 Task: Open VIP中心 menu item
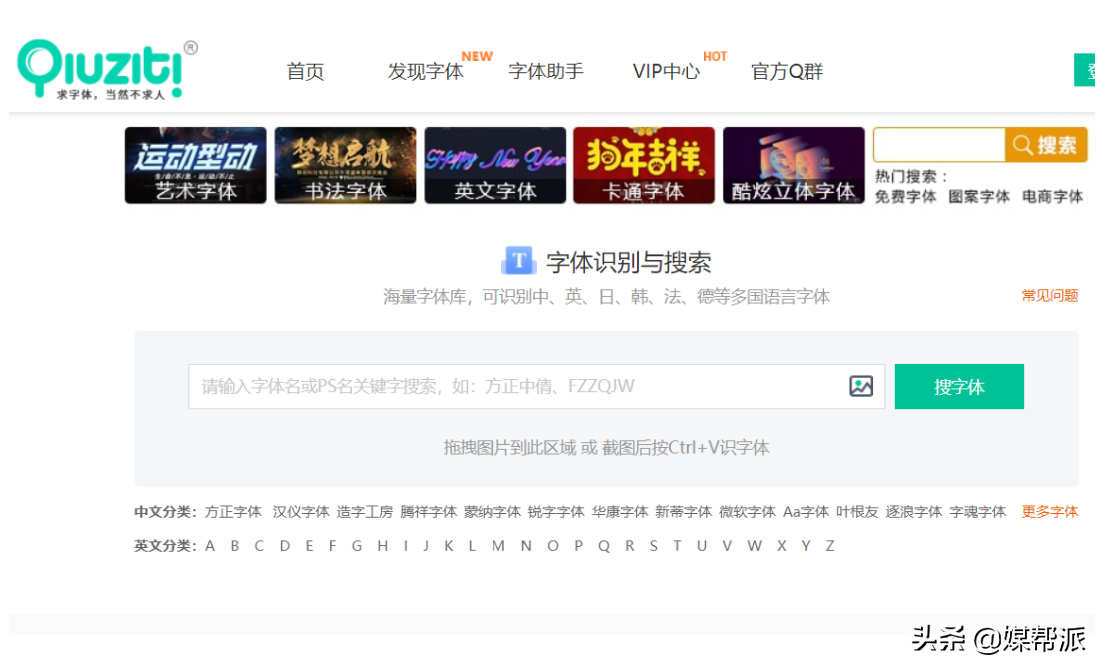(x=666, y=72)
